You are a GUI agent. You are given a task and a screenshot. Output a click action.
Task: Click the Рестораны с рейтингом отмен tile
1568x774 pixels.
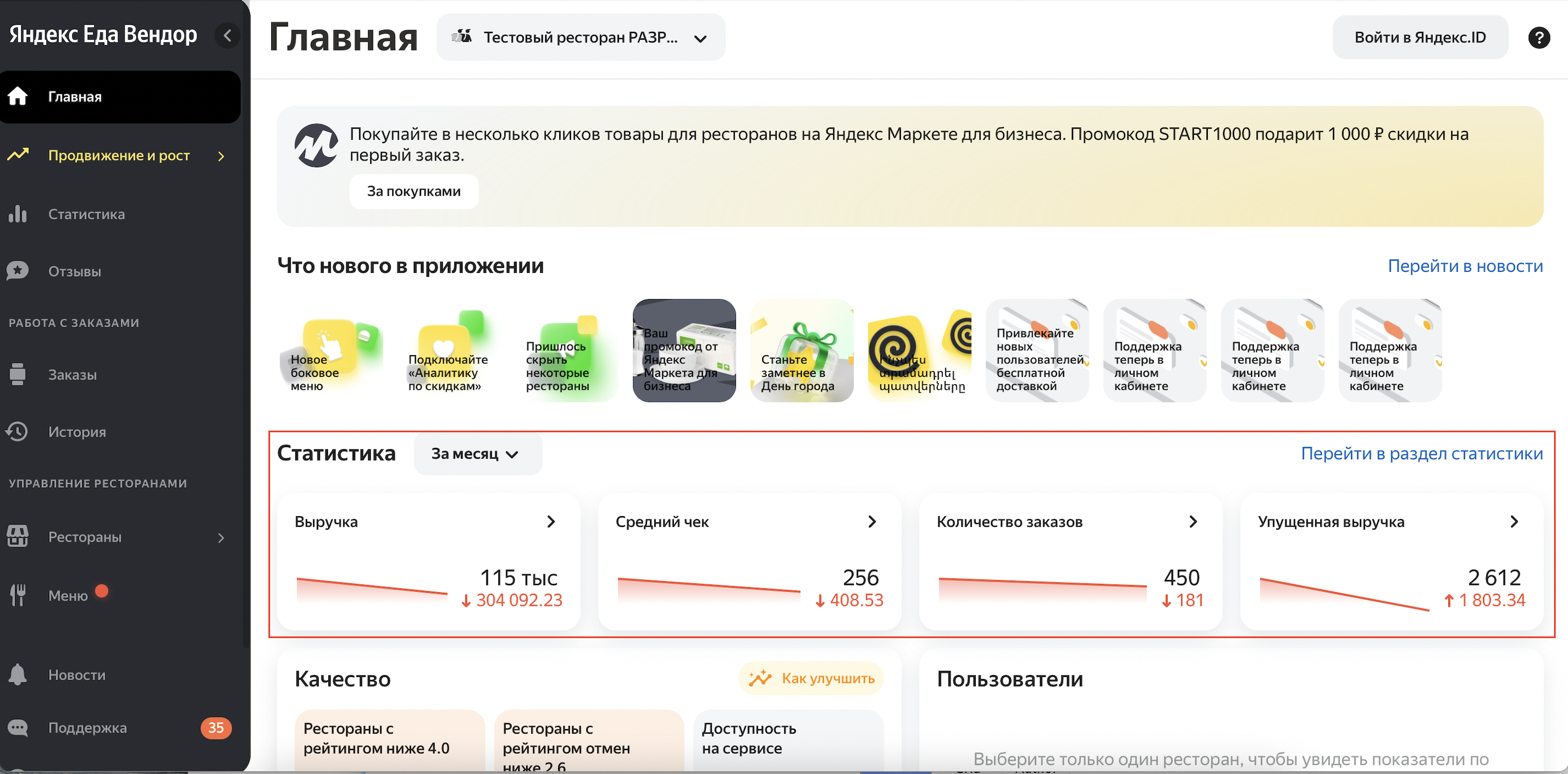pos(589,740)
